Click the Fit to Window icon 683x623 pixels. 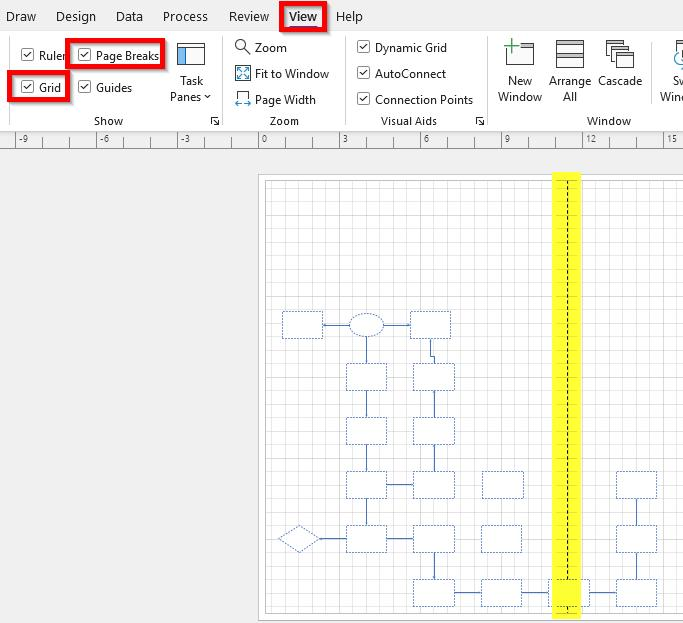(x=243, y=73)
